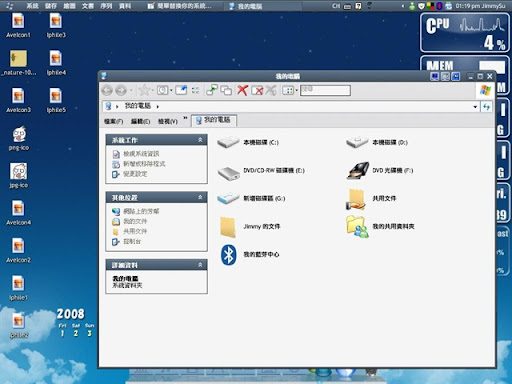Click the red X Delete icon

[x=243, y=90]
